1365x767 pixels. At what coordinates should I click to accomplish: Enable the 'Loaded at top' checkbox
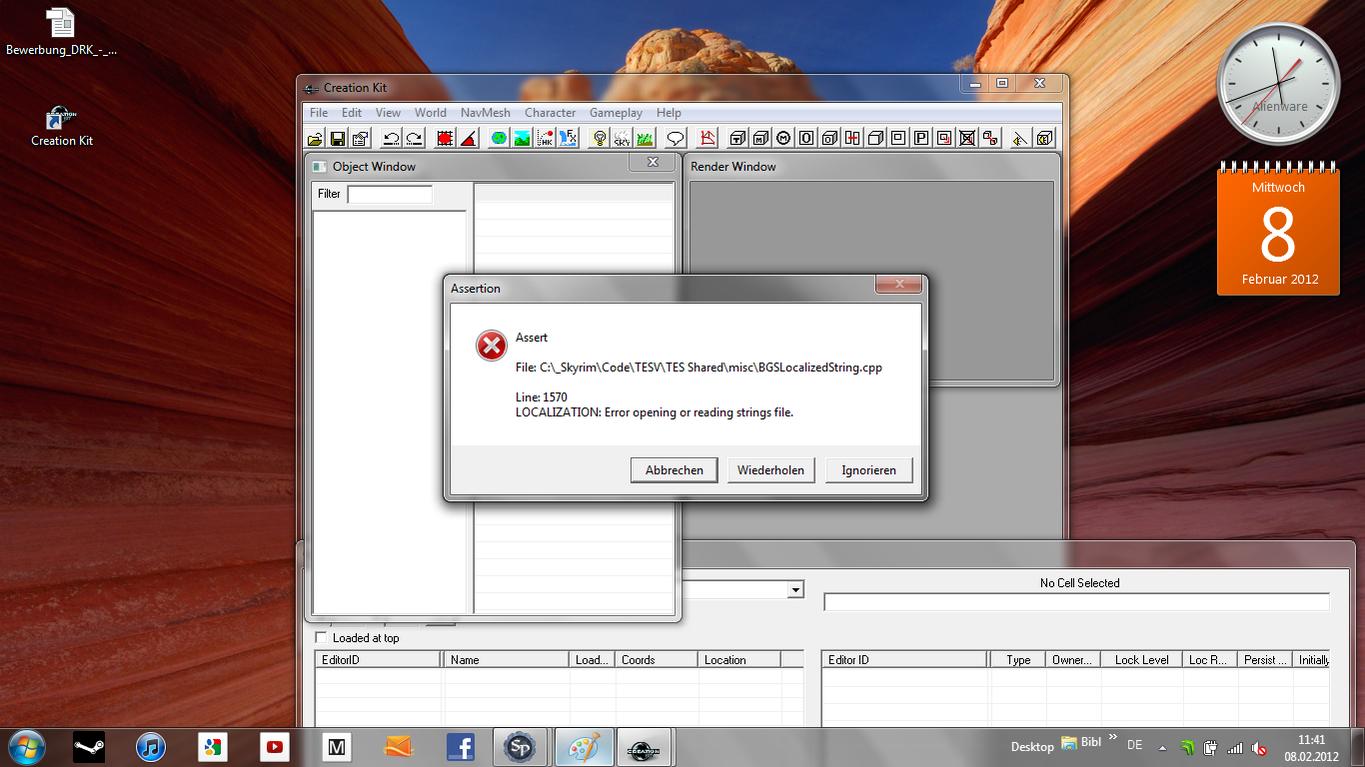click(321, 638)
